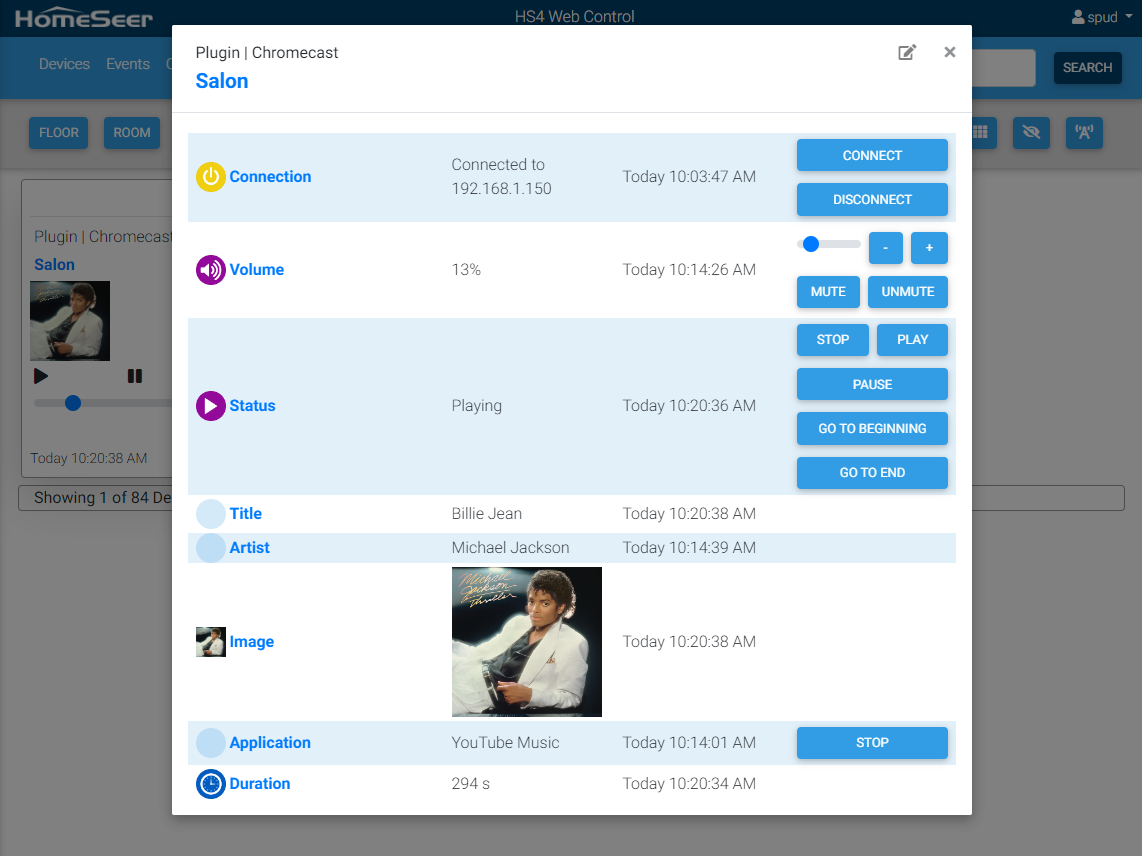Click the HomeSeer logo
The width and height of the screenshot is (1142, 856).
point(85,16)
